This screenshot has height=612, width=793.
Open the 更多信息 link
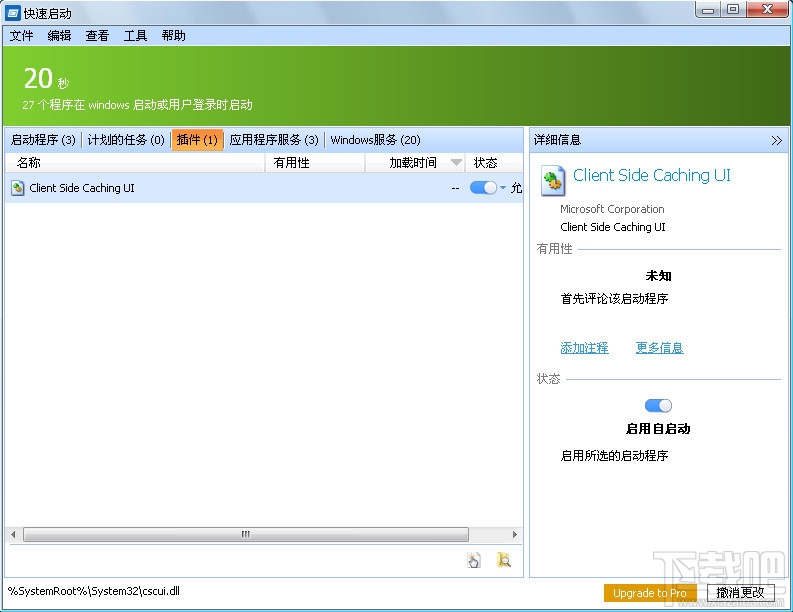pos(659,348)
